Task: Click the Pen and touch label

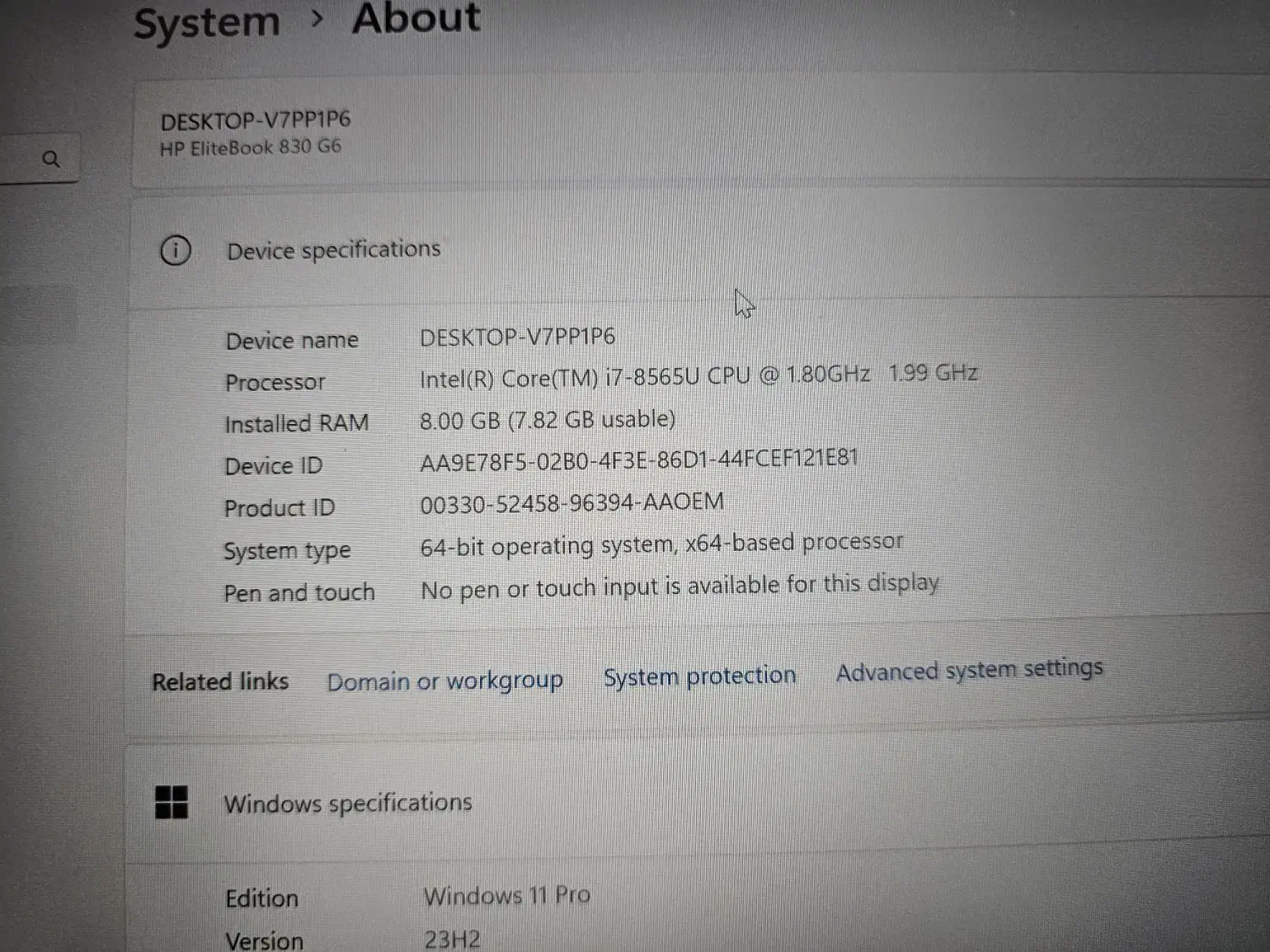Action: tap(299, 592)
